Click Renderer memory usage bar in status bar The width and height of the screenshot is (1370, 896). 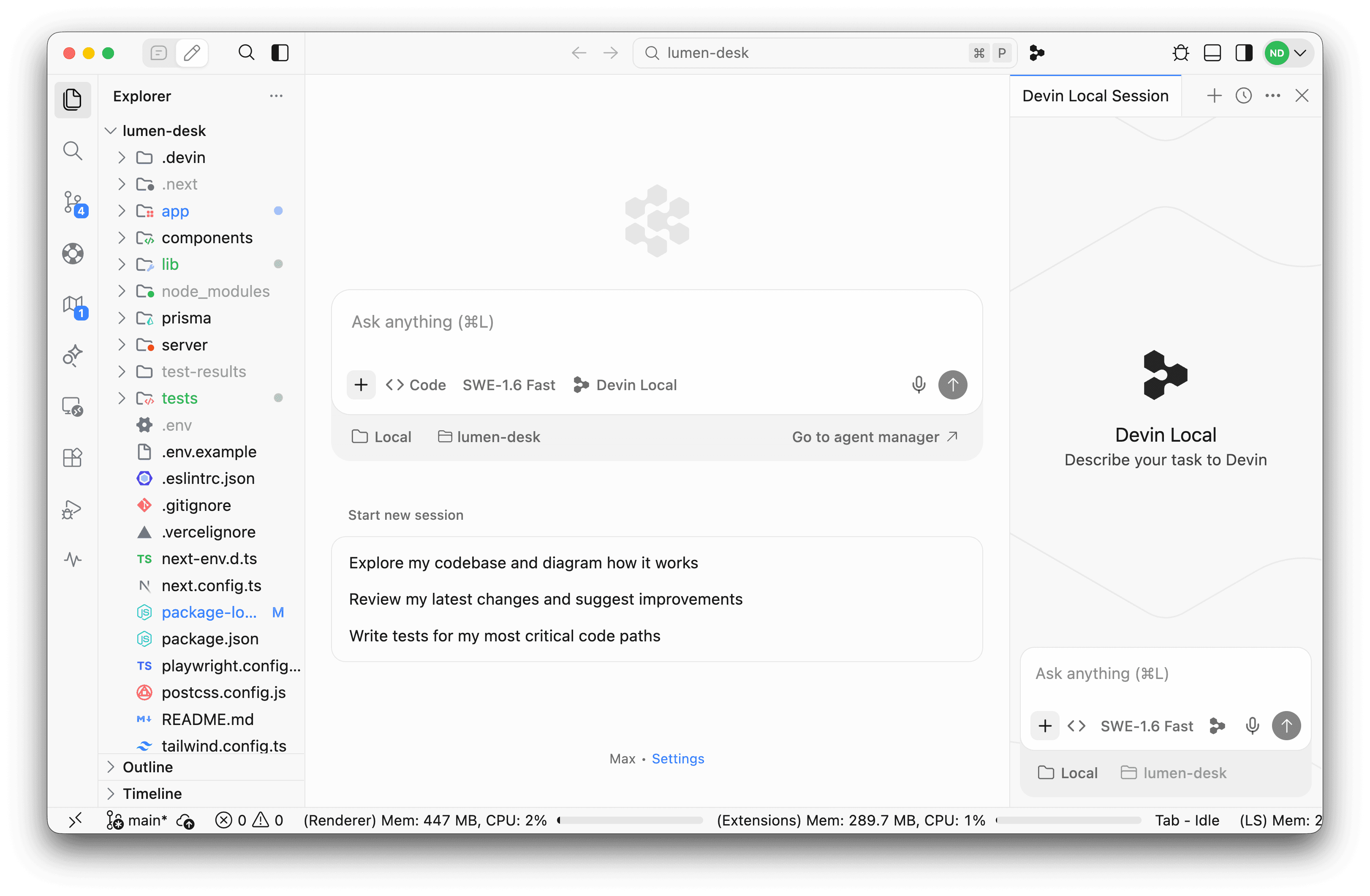point(630,820)
